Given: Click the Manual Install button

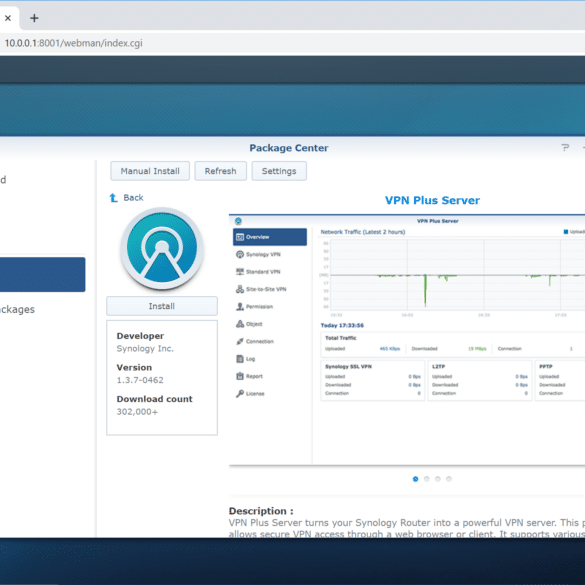Looking at the screenshot, I should tap(150, 171).
